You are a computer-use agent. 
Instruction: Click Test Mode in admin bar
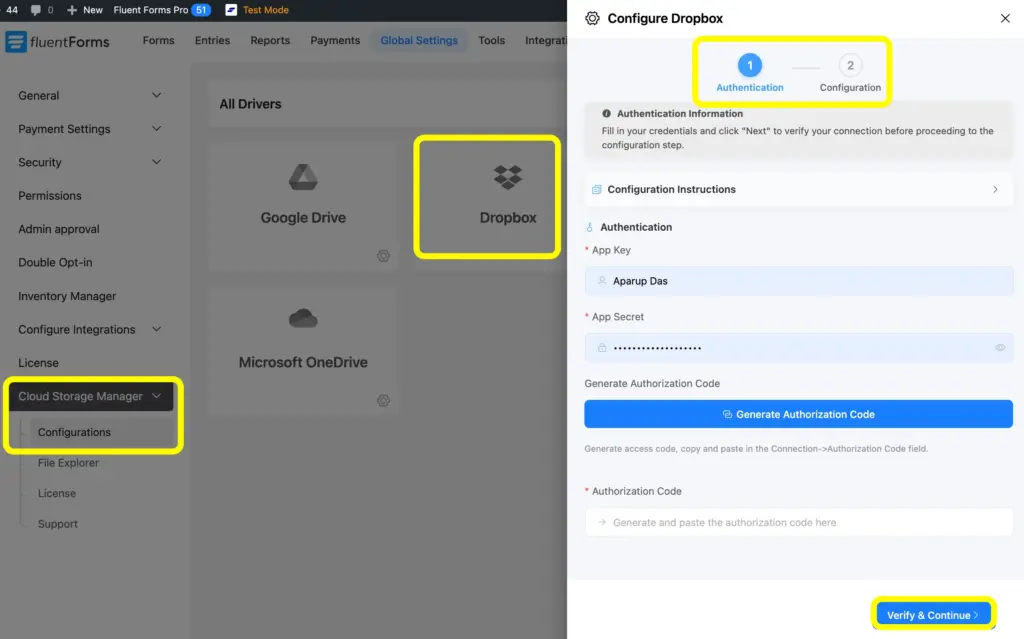pos(266,10)
